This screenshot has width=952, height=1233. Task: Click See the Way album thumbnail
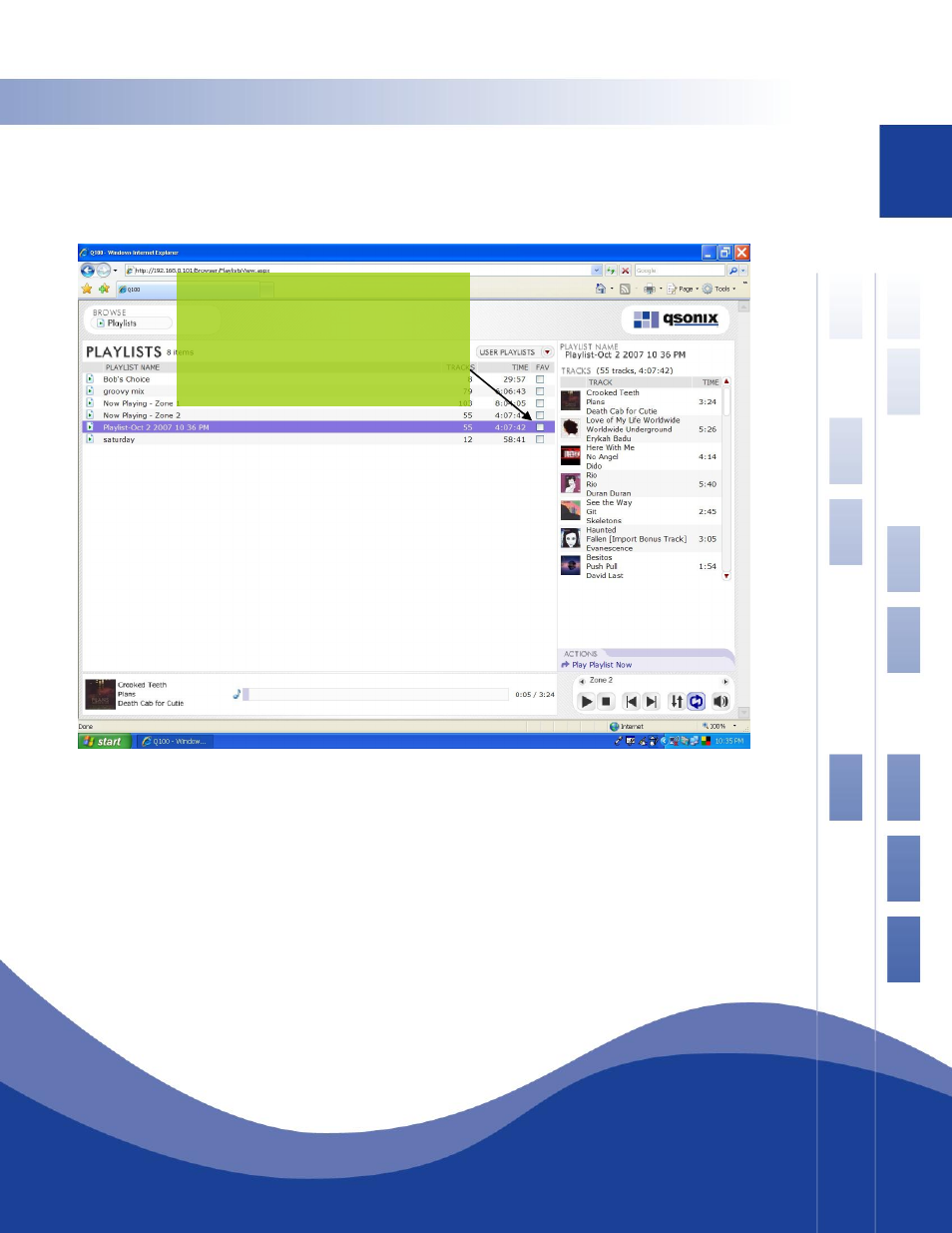click(571, 510)
